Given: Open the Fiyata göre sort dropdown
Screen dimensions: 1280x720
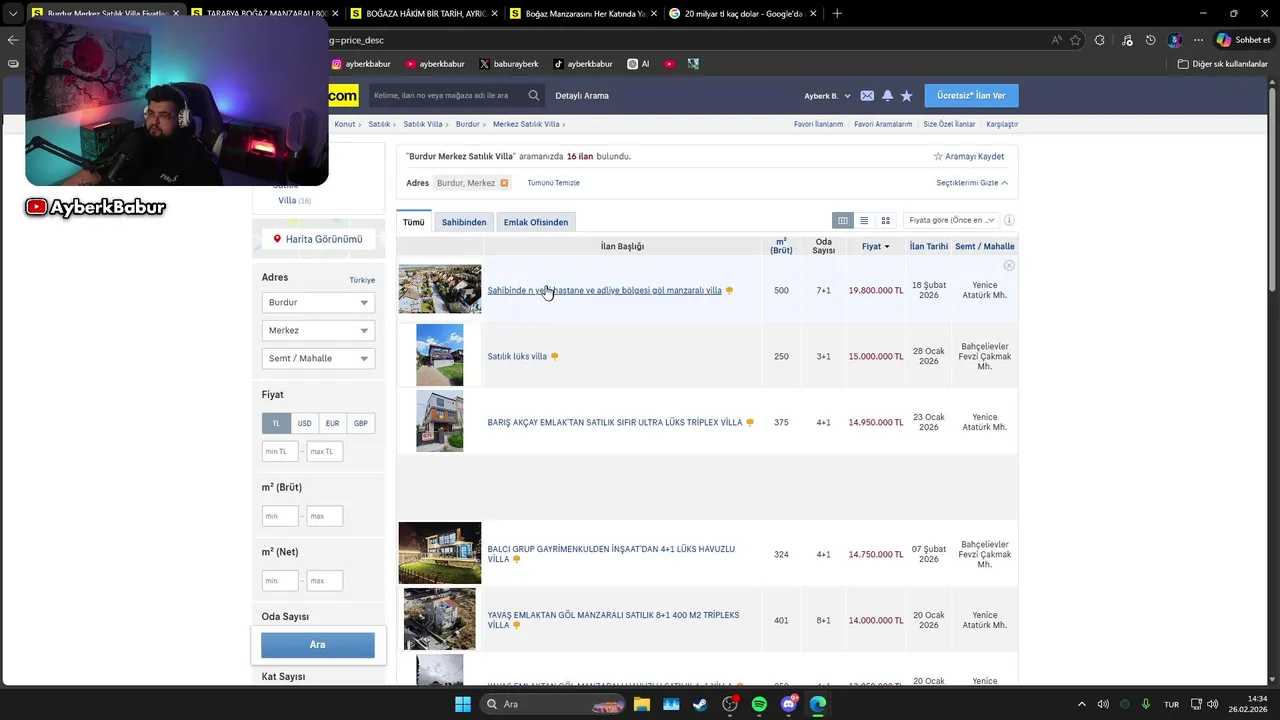Looking at the screenshot, I should tap(951, 220).
